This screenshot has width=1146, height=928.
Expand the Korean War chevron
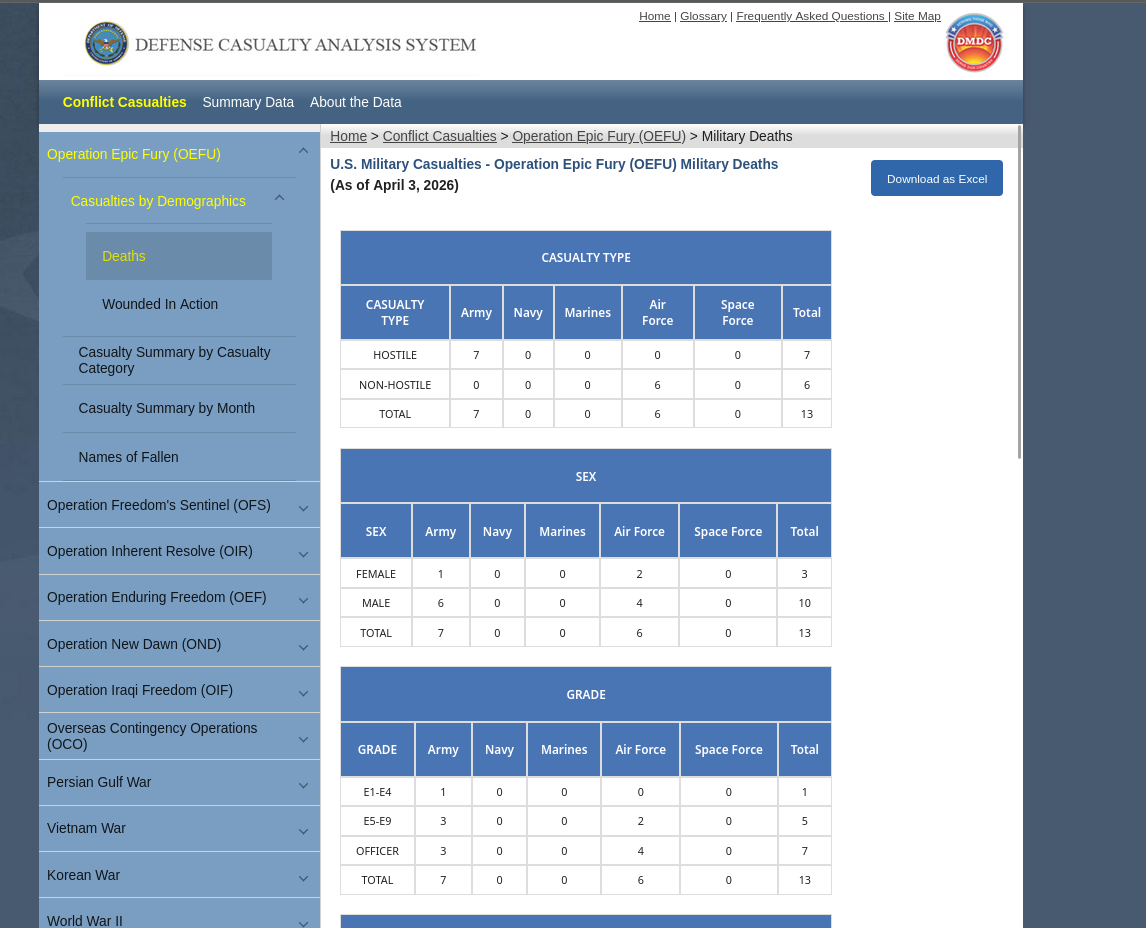(303, 878)
